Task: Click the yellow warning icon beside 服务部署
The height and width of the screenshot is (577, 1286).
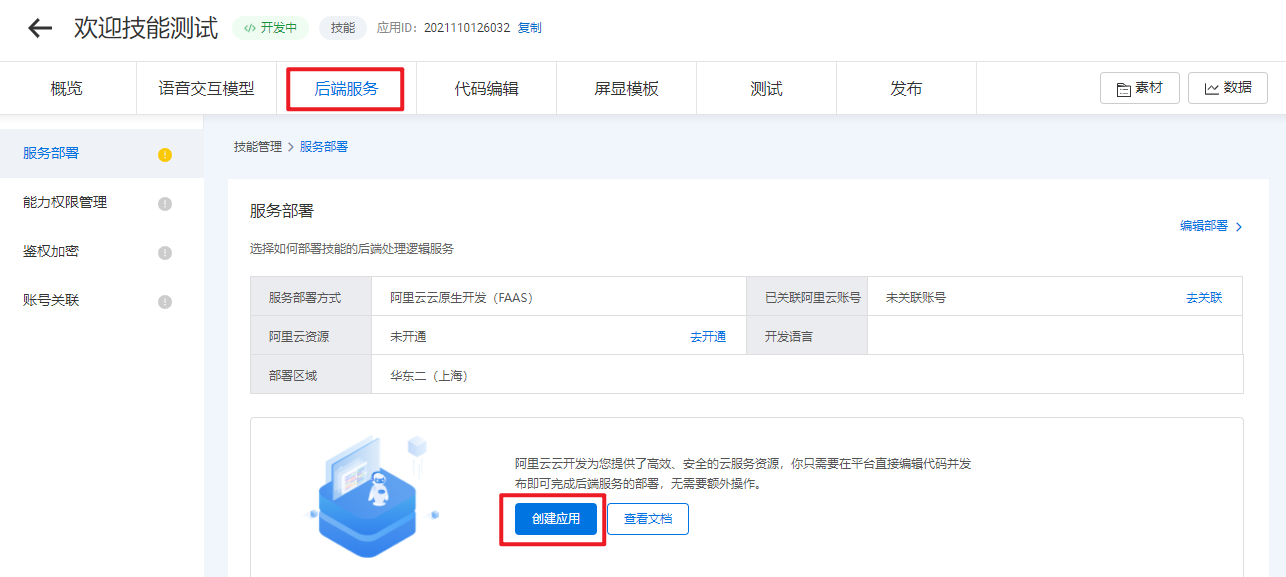Action: point(165,155)
